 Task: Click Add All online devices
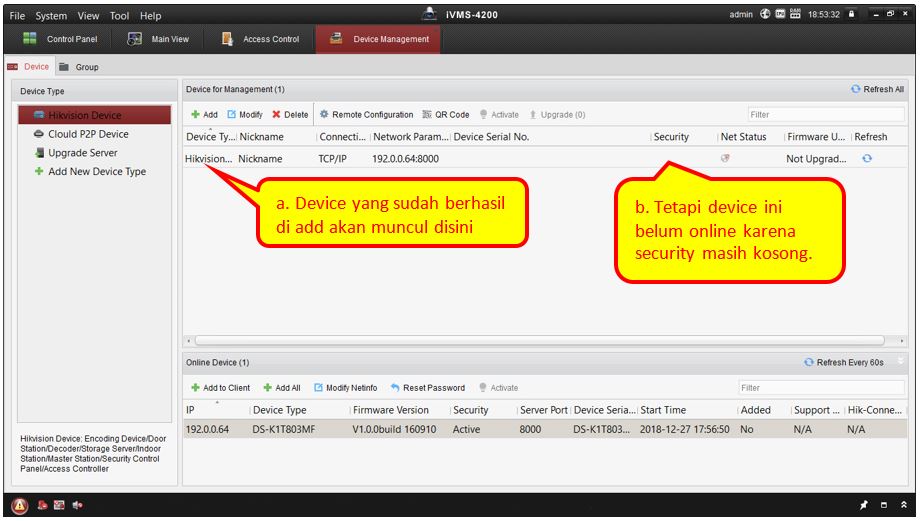tap(282, 388)
